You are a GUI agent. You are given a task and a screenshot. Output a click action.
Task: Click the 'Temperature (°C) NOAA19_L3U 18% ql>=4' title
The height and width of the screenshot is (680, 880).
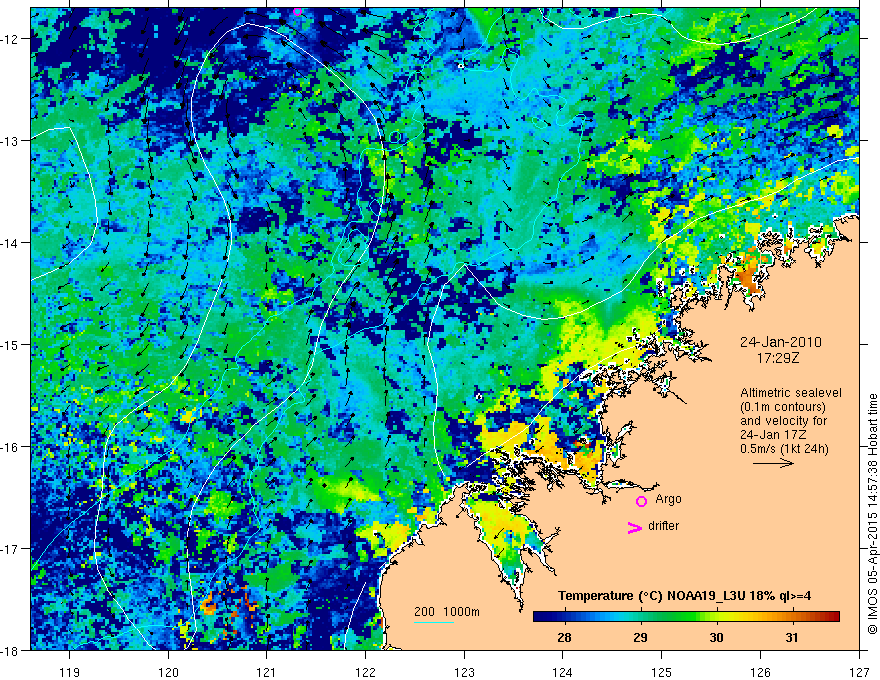pos(684,596)
